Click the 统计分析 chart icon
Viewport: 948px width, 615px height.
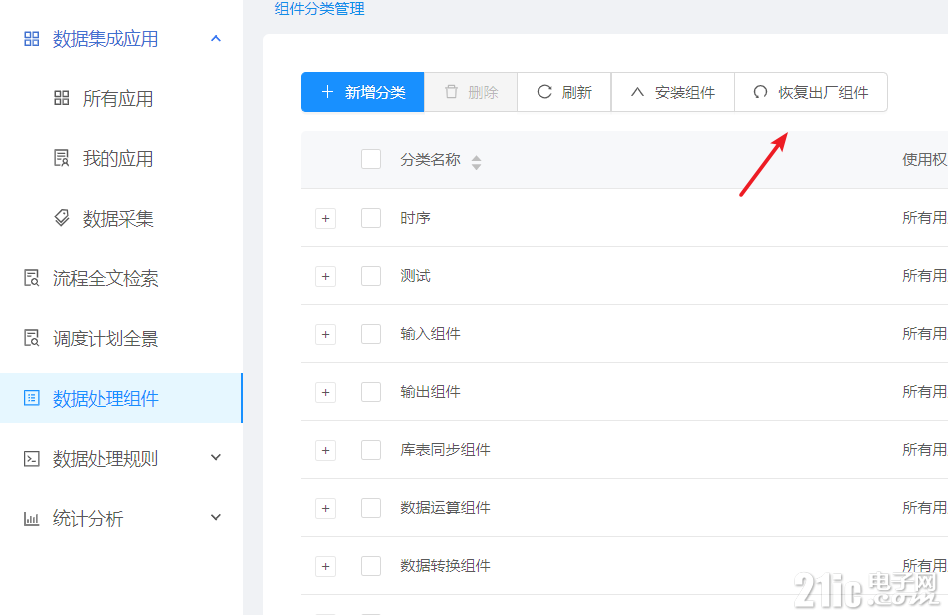coord(31,518)
